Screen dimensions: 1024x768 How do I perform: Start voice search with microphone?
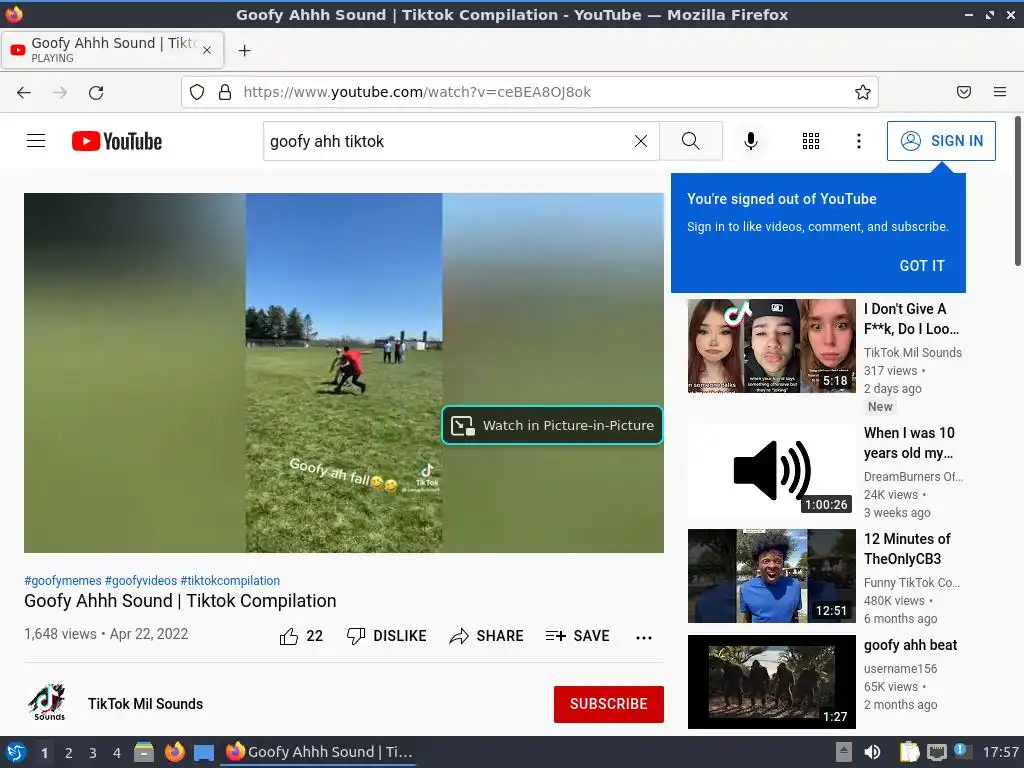click(751, 141)
